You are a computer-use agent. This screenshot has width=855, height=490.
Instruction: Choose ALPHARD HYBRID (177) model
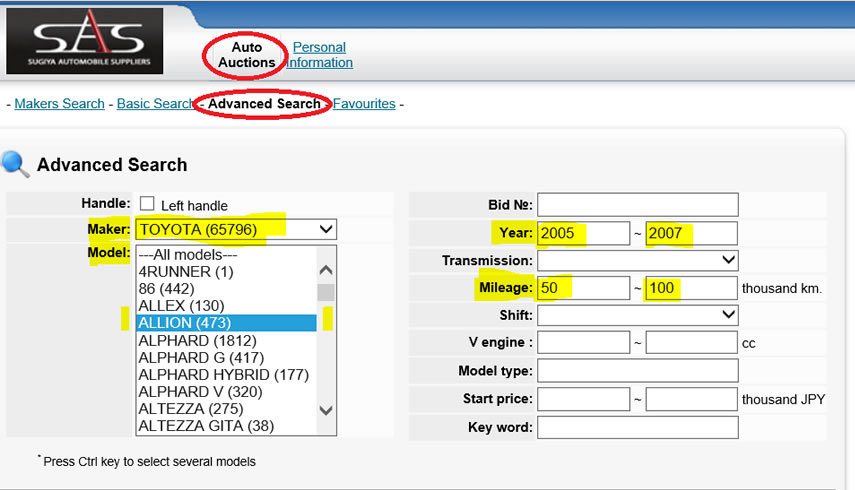(x=224, y=375)
